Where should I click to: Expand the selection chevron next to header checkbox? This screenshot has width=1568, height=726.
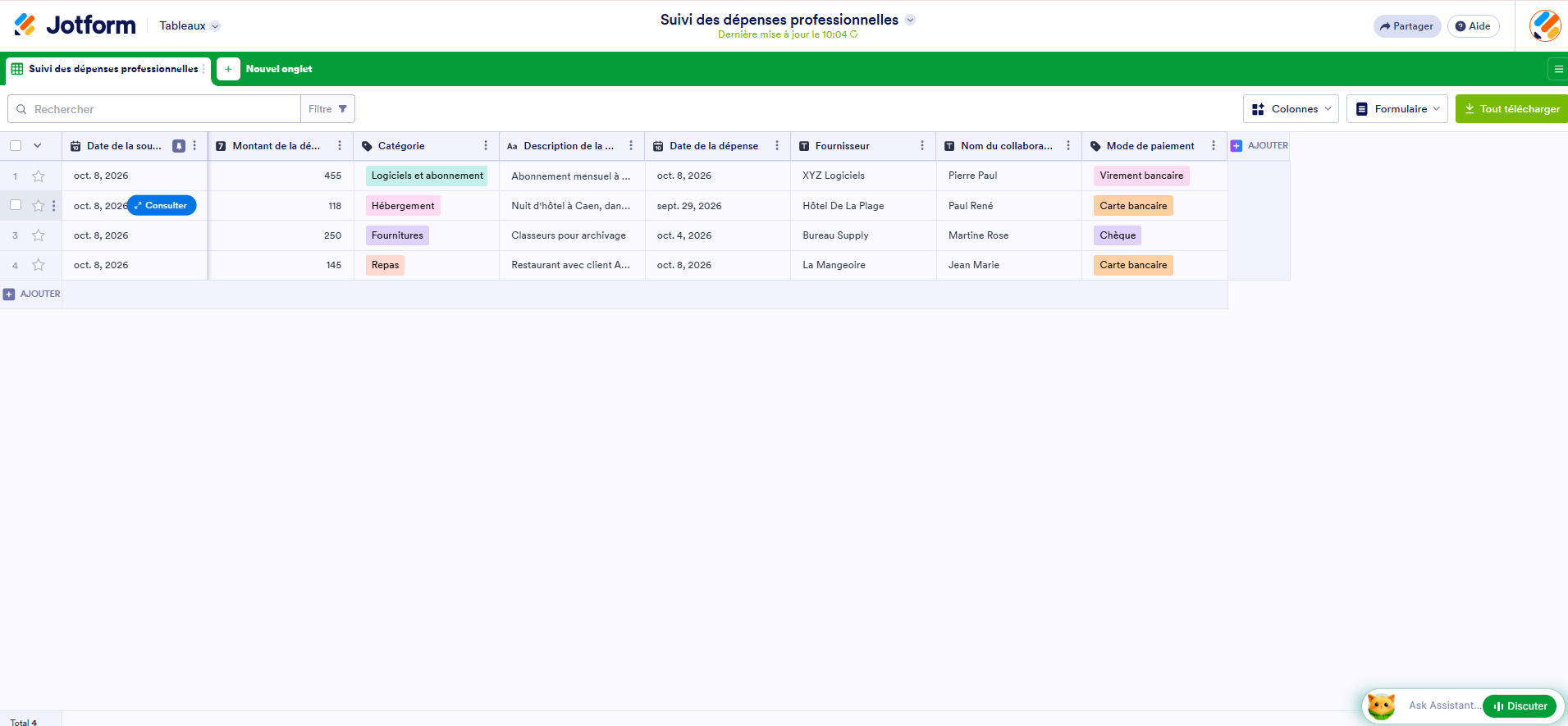pos(37,146)
